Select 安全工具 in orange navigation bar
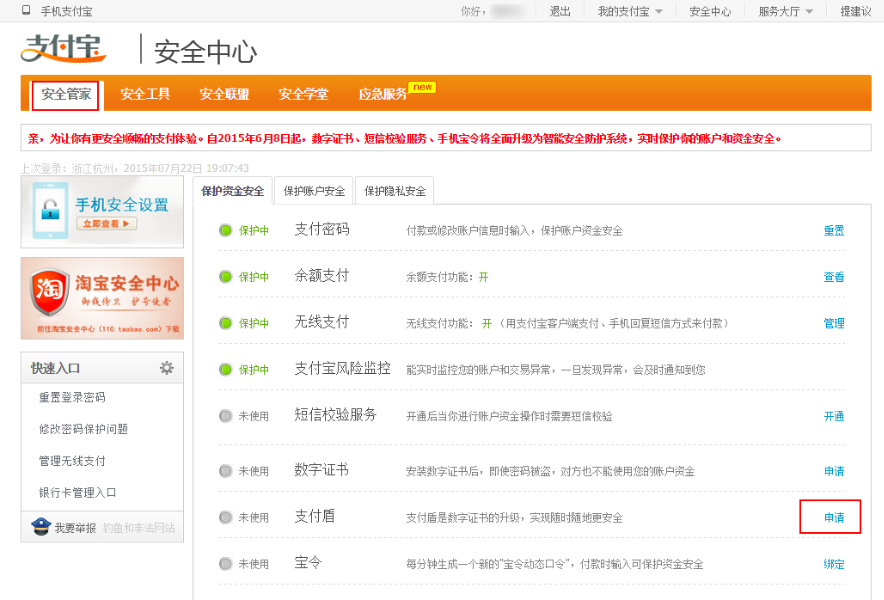 click(x=145, y=94)
